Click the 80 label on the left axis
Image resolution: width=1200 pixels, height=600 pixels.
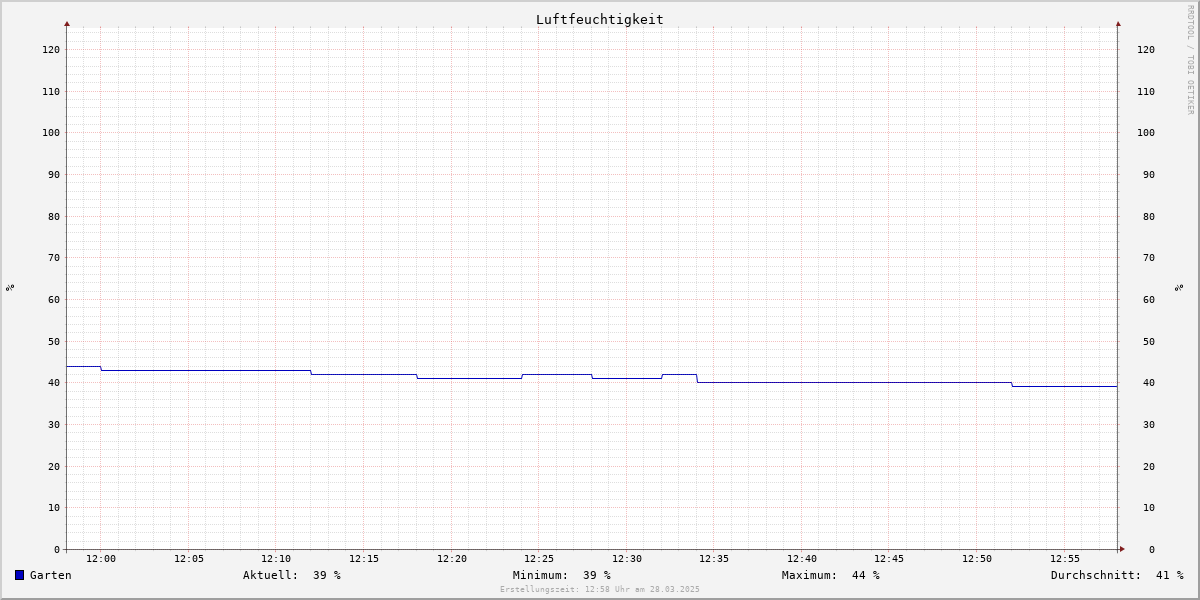coord(54,216)
